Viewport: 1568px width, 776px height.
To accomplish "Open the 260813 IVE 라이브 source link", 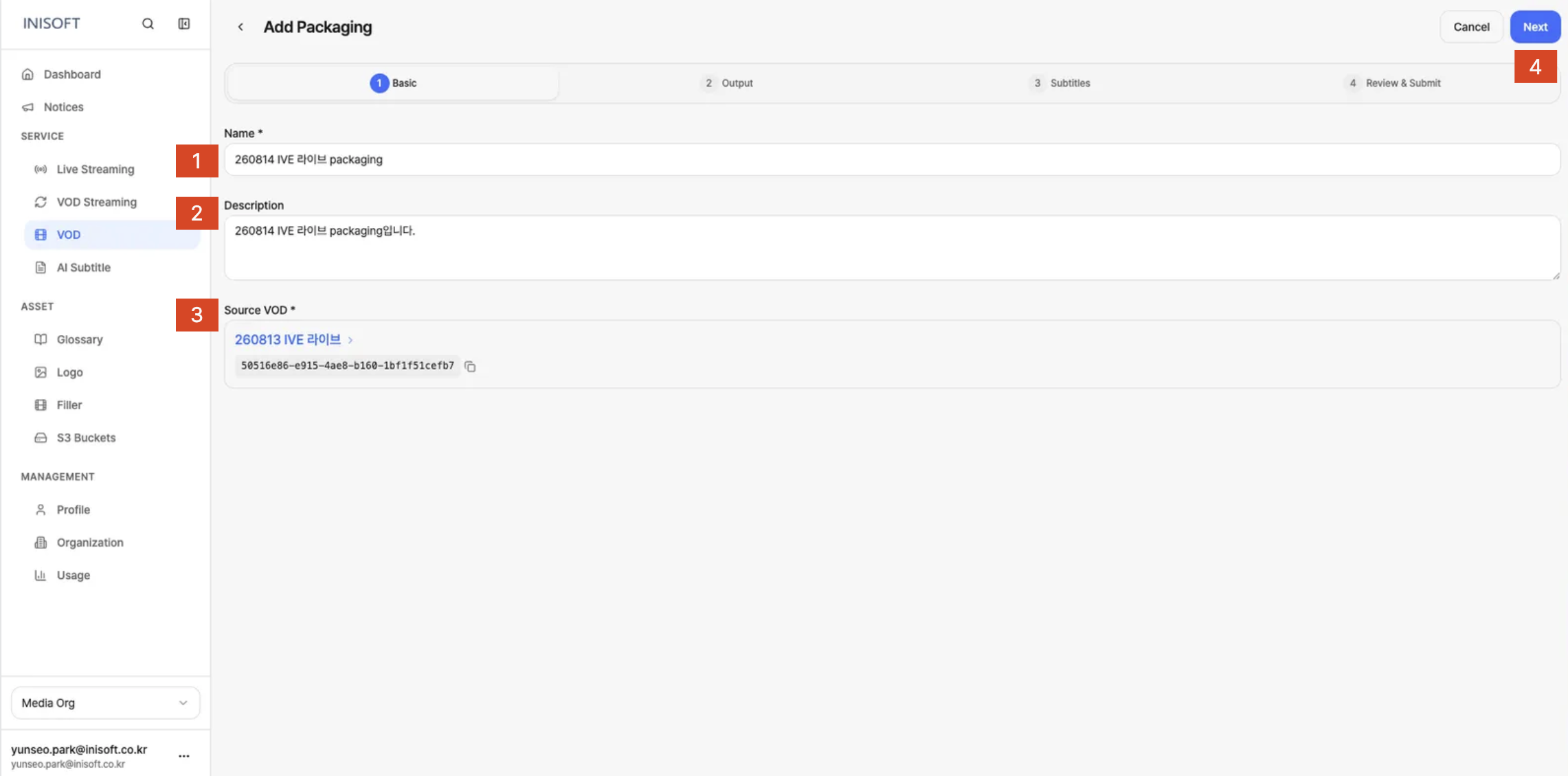I will pyautogui.click(x=288, y=339).
